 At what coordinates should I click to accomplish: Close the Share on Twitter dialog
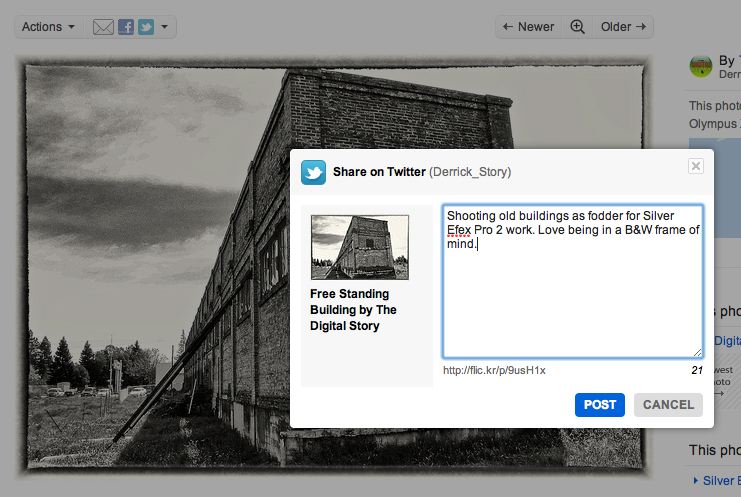[x=696, y=166]
